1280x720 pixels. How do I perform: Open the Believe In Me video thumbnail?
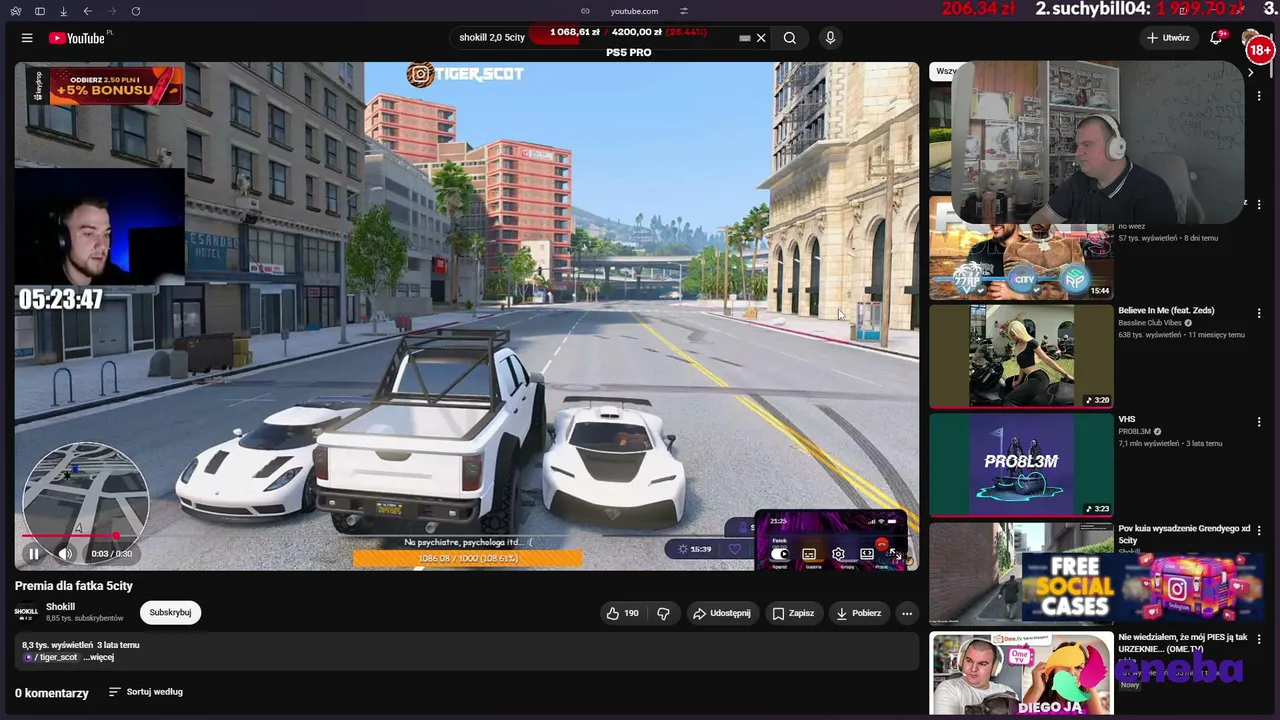point(1021,356)
